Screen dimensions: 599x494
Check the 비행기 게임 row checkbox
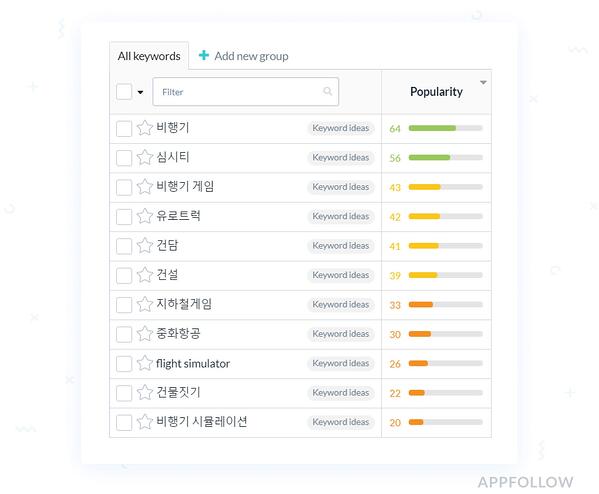coord(124,188)
